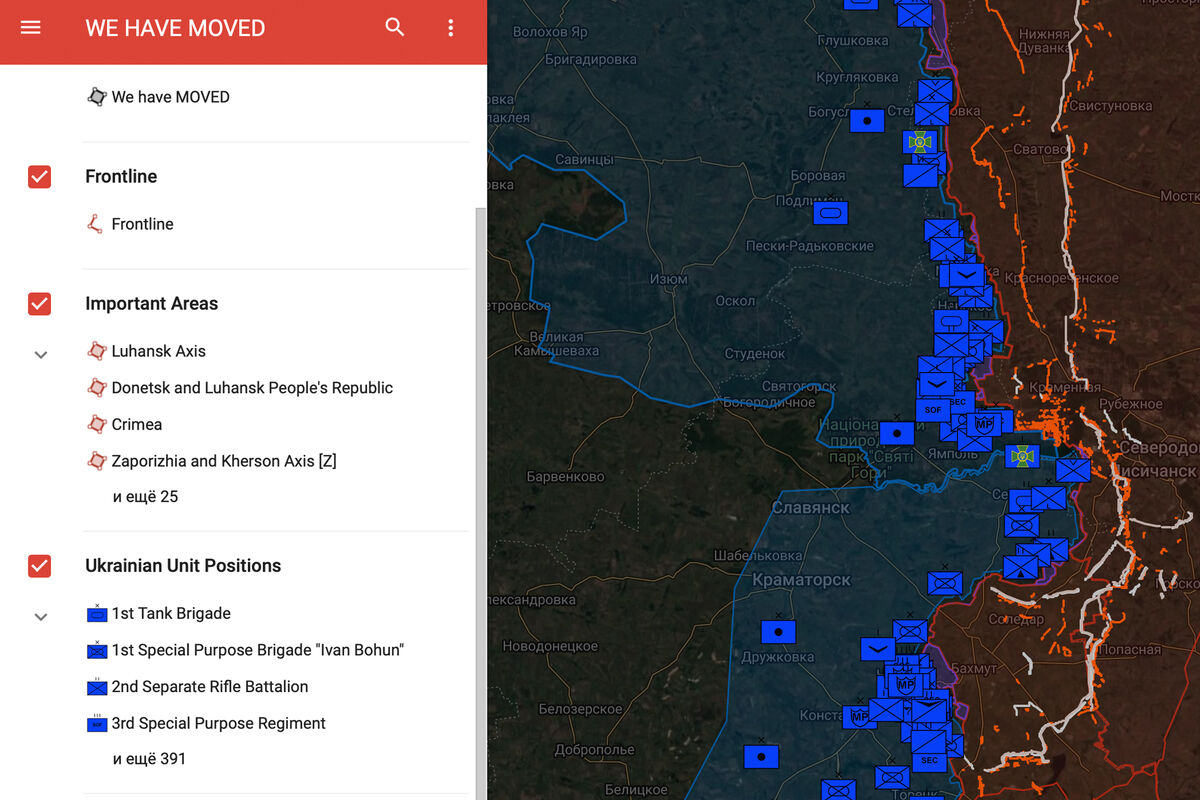
Task: Click the SOF unit marker on map
Action: (x=933, y=409)
